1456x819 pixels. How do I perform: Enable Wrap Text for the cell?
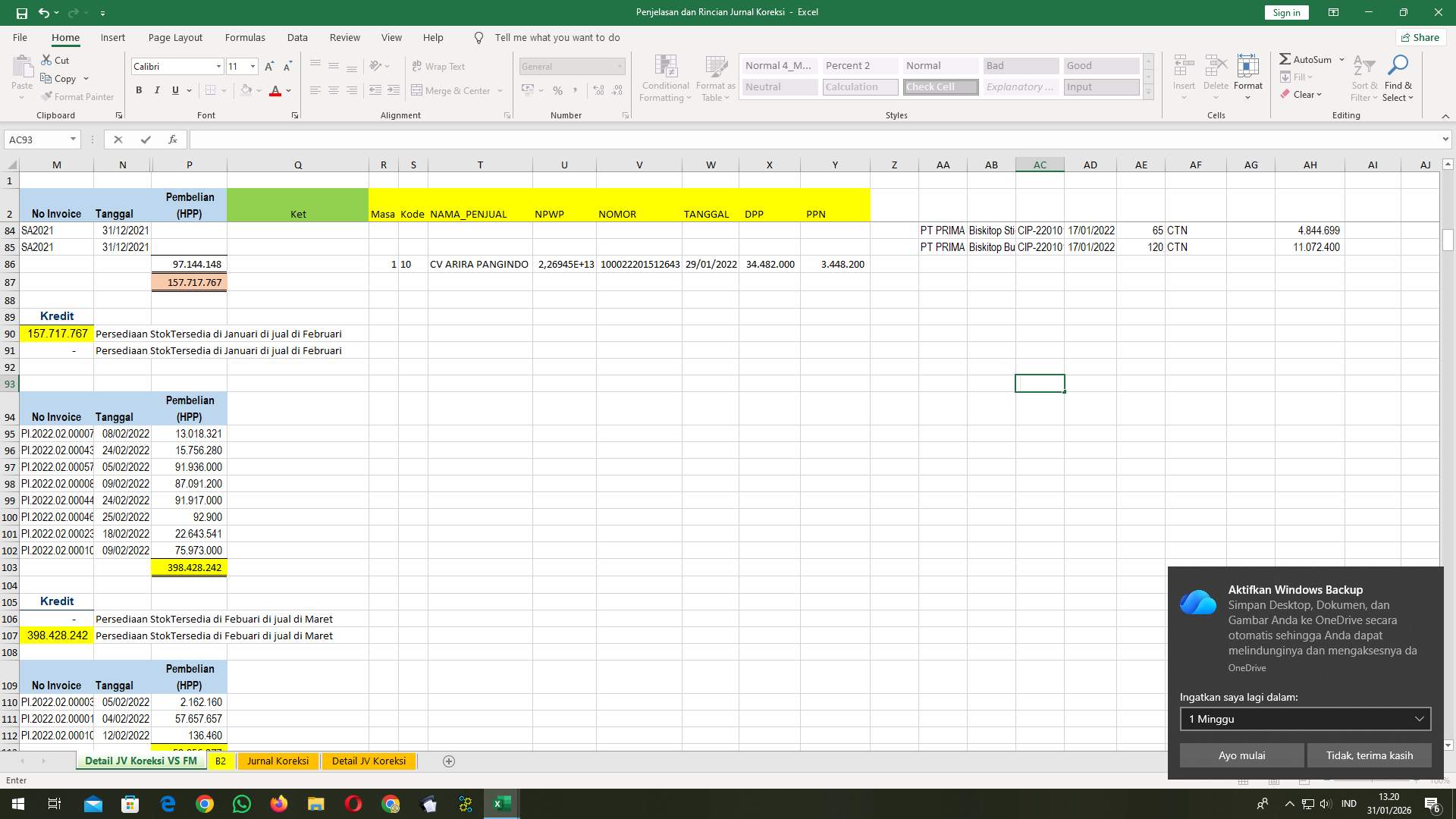click(x=440, y=66)
